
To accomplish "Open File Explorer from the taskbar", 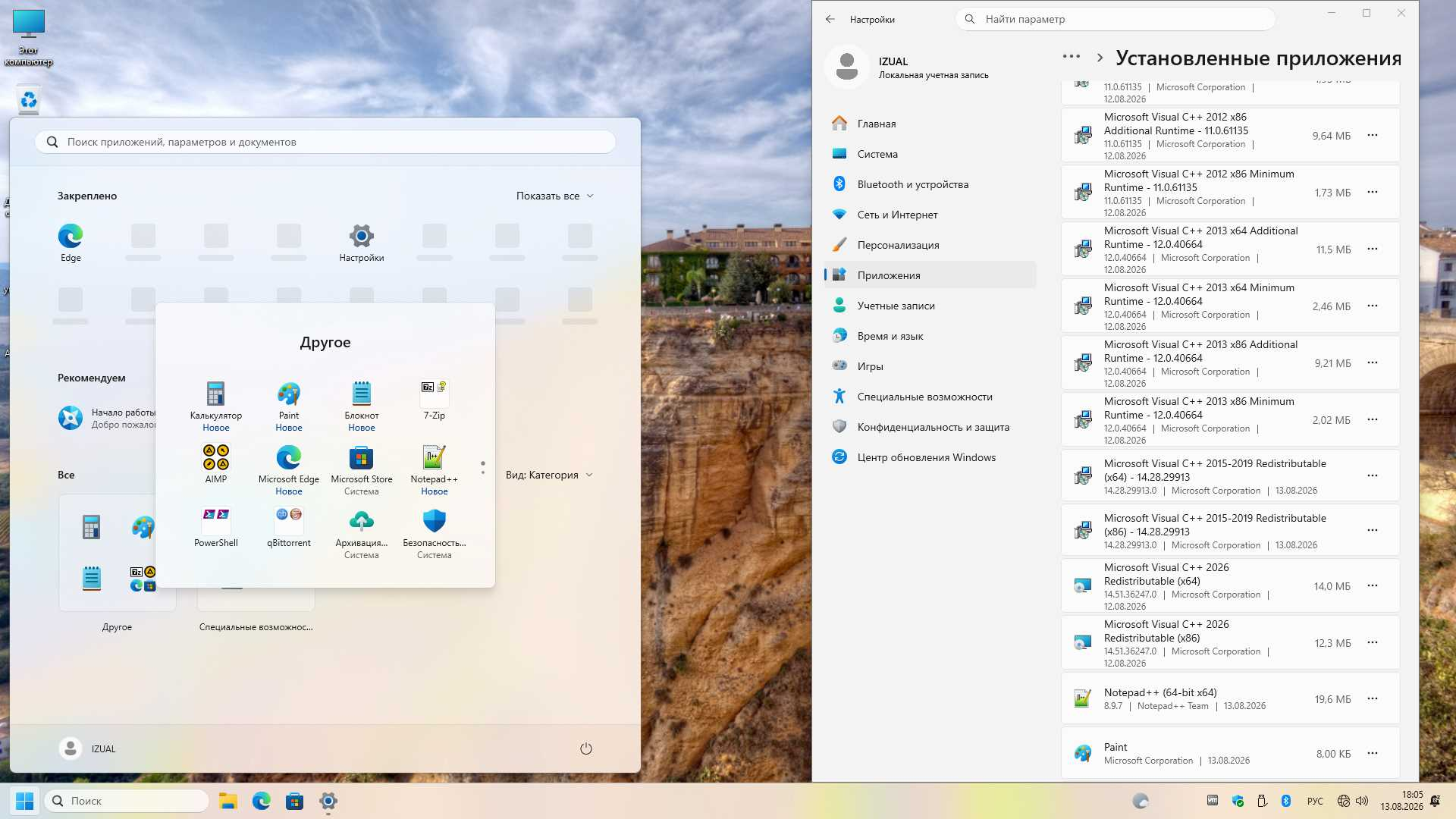I will click(x=227, y=801).
